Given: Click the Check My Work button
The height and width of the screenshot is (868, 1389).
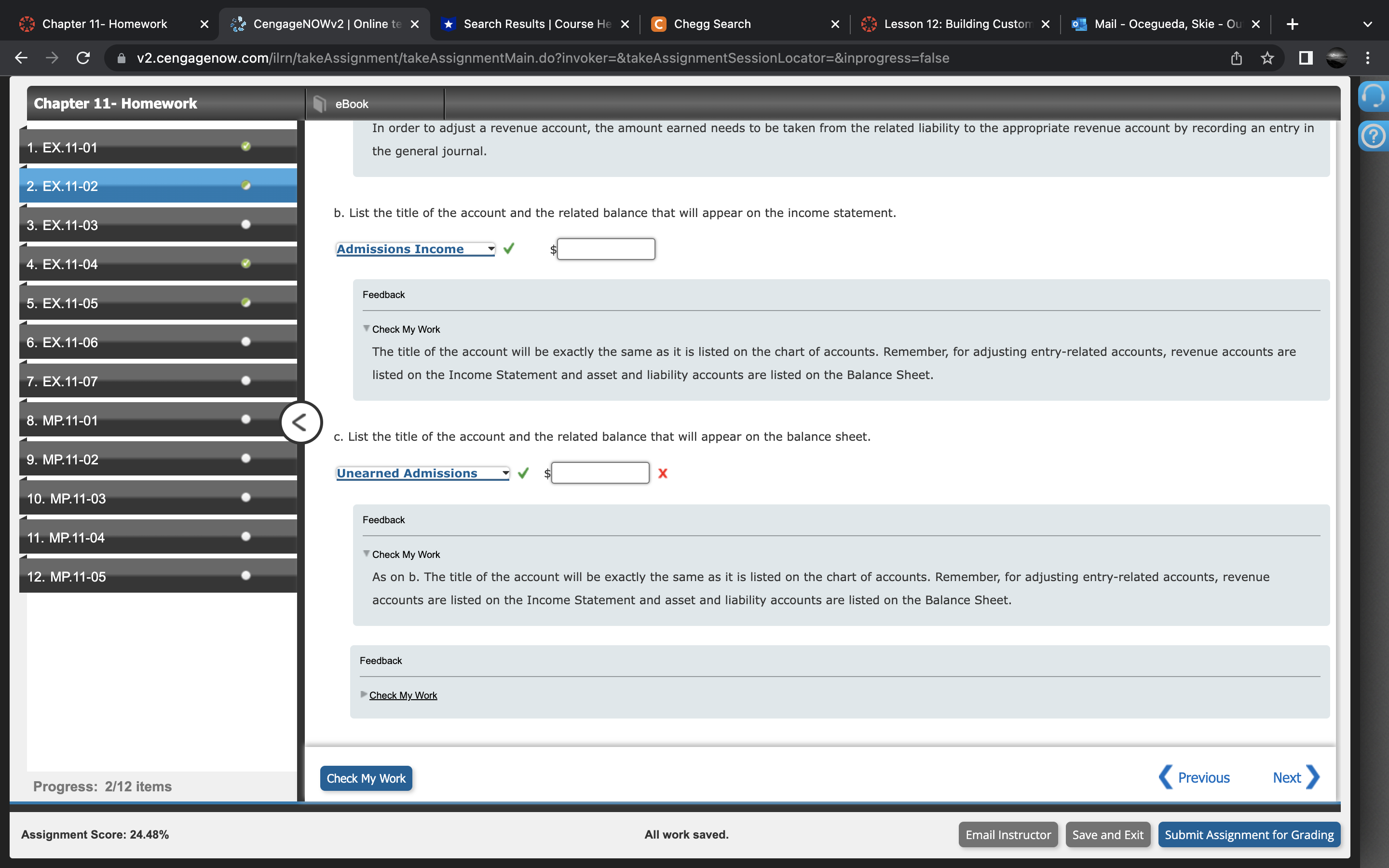Looking at the screenshot, I should pos(366,778).
